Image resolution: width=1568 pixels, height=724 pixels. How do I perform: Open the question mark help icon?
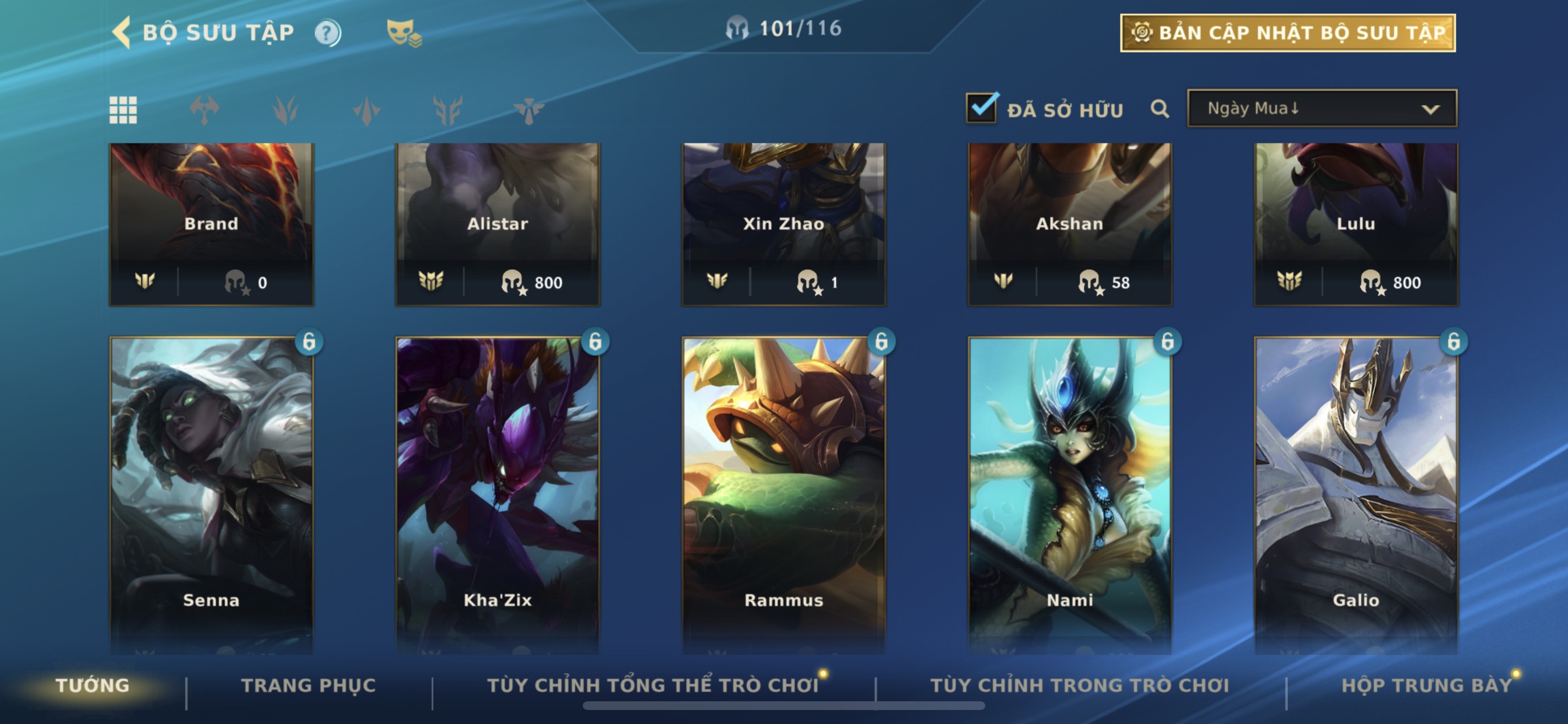(328, 33)
